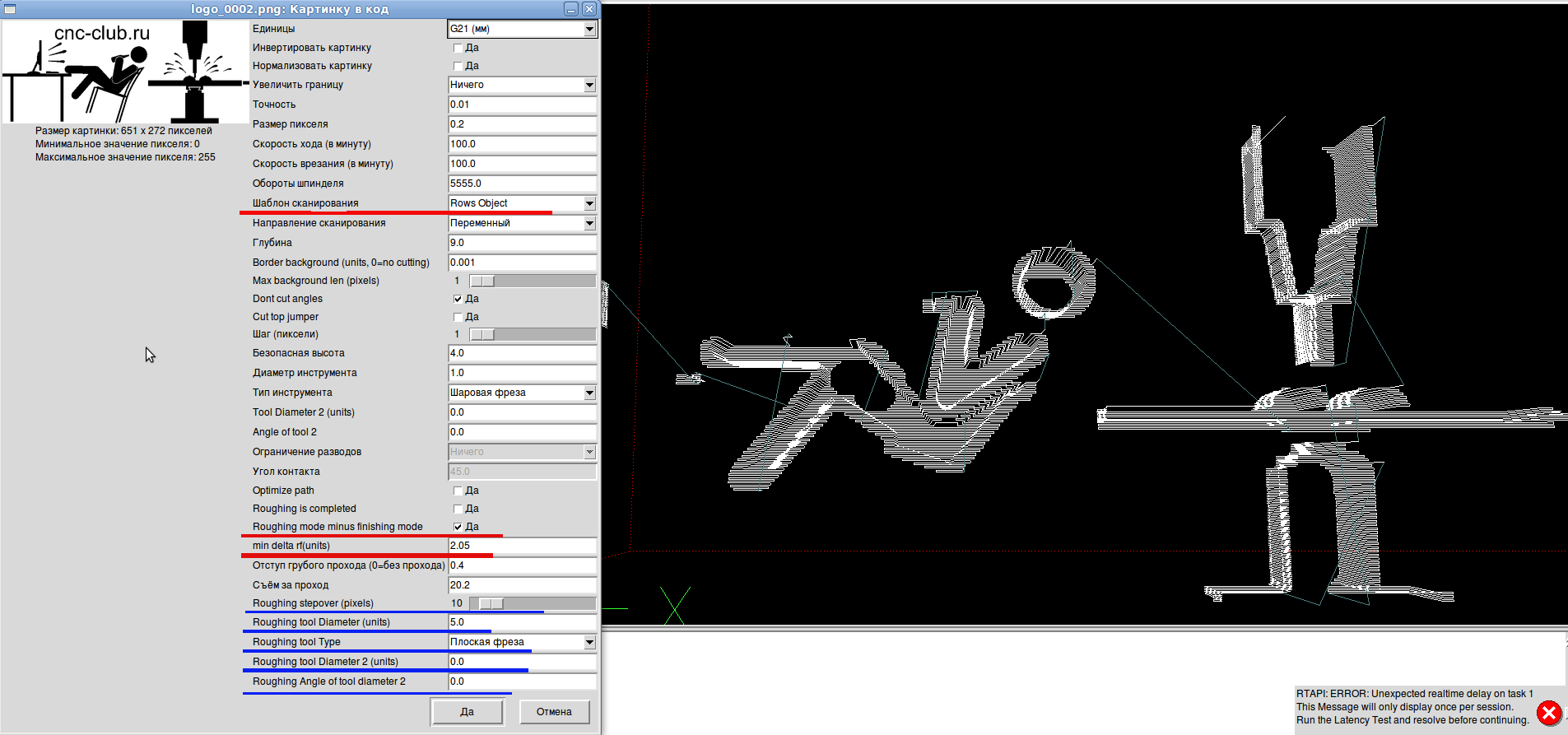1568x735 pixels.
Task: Close the image-to-code dialog window
Action: tap(589, 9)
